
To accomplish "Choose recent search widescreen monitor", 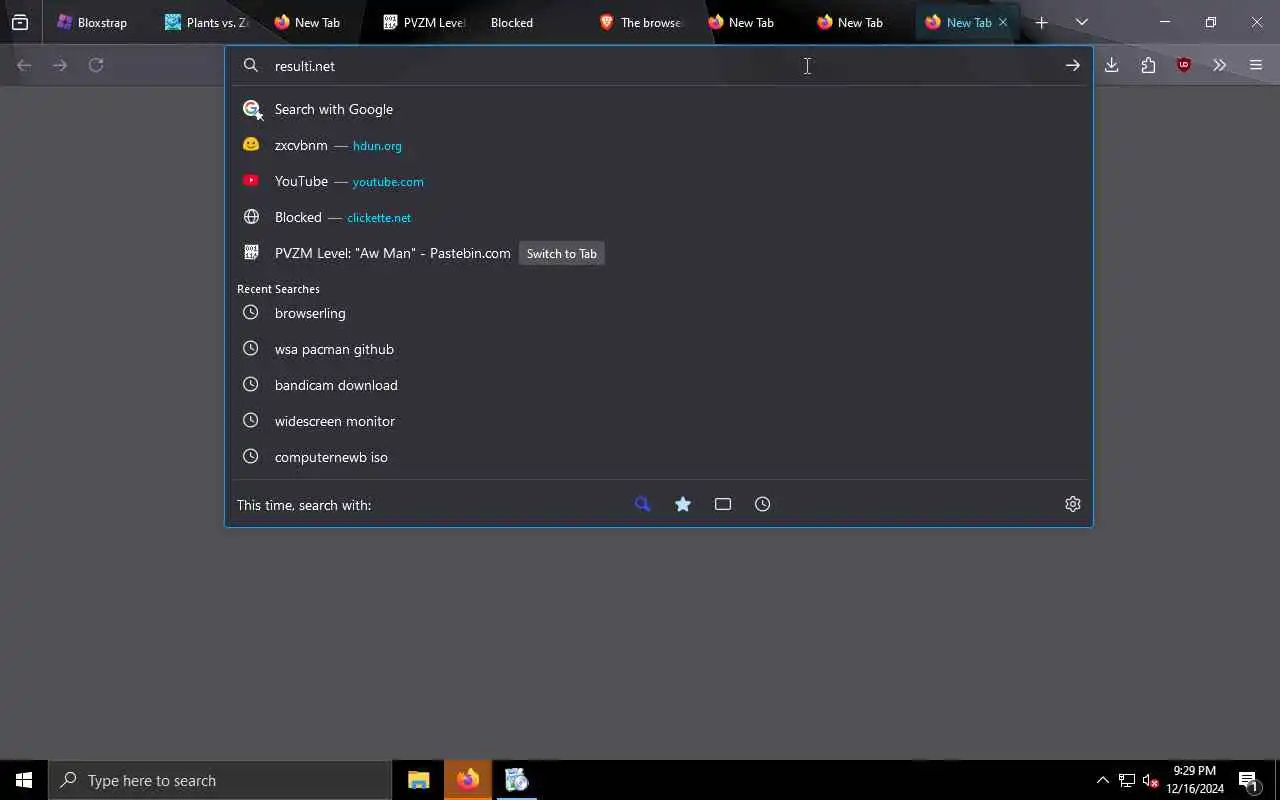I will pos(658,421).
